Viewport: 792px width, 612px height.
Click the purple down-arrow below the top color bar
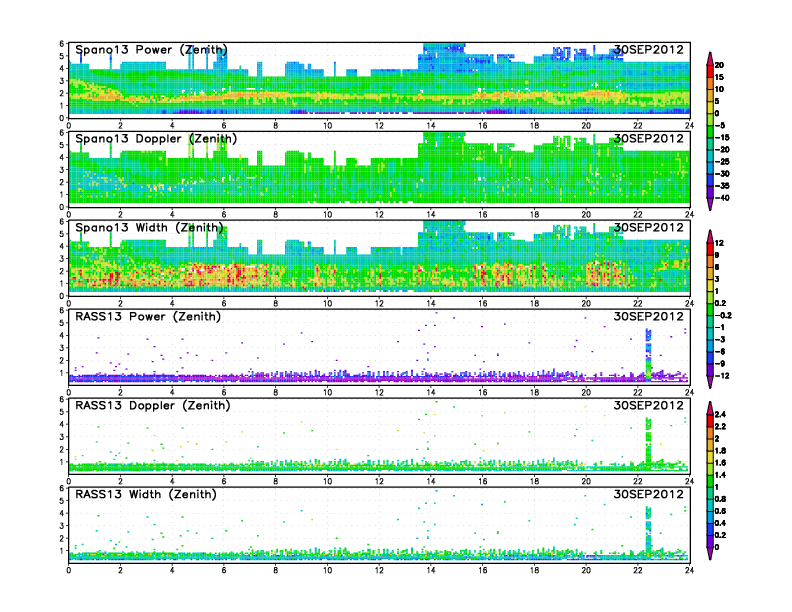[710, 205]
